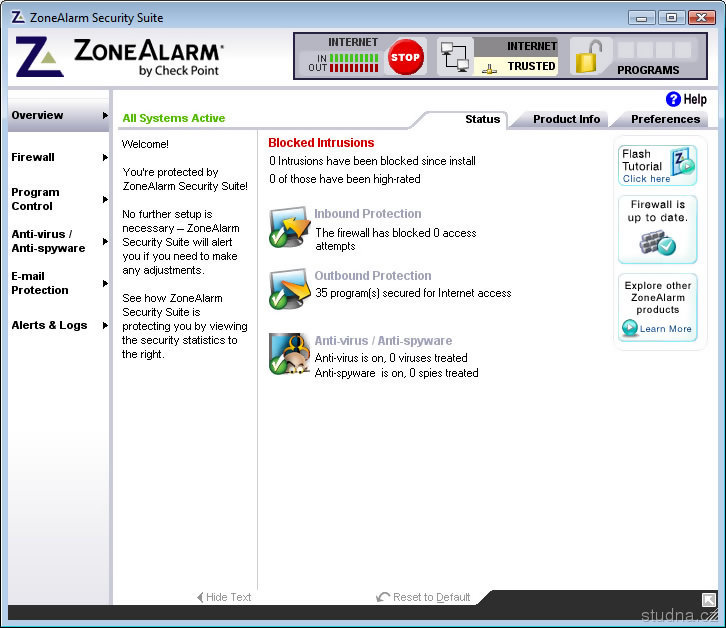
Task: Click the Outbound Protection heading link
Action: (373, 276)
